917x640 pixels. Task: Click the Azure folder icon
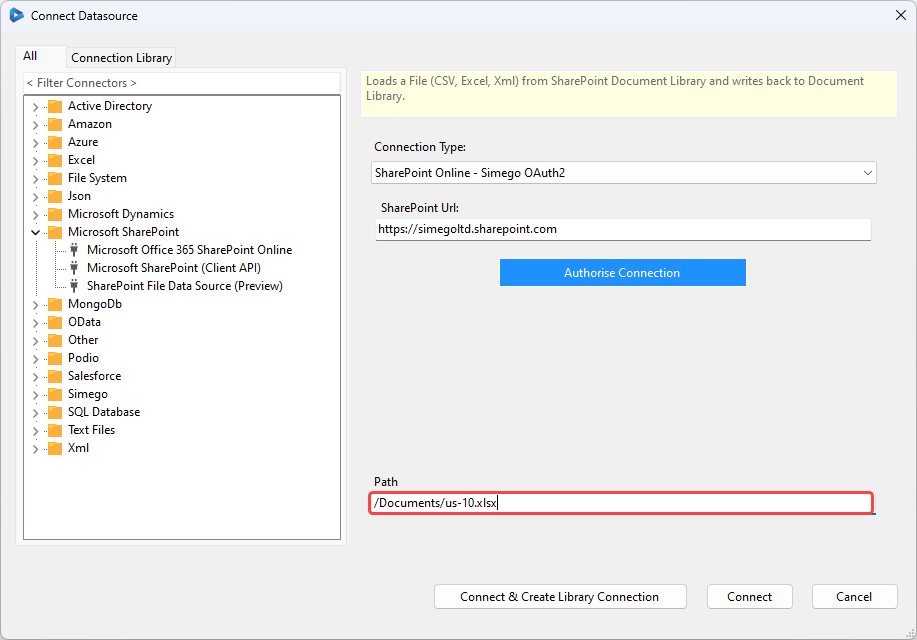click(x=54, y=141)
